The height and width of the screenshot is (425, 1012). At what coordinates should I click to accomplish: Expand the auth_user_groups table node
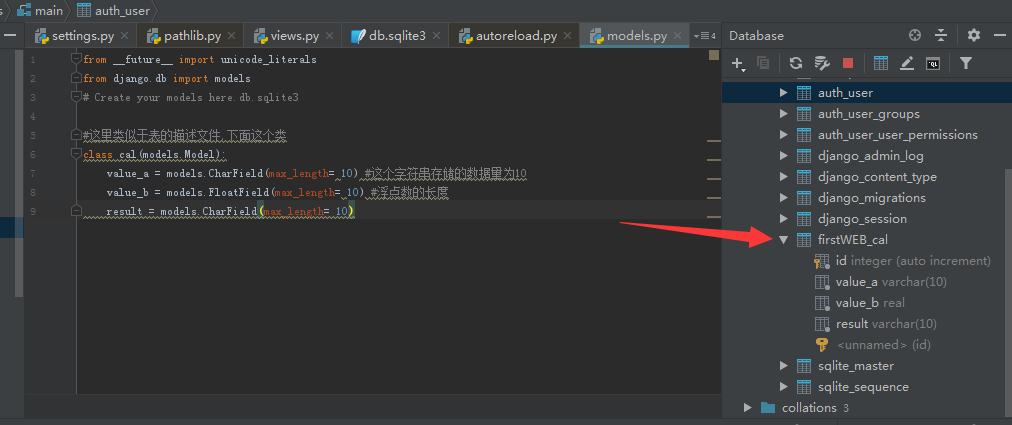[x=784, y=114]
